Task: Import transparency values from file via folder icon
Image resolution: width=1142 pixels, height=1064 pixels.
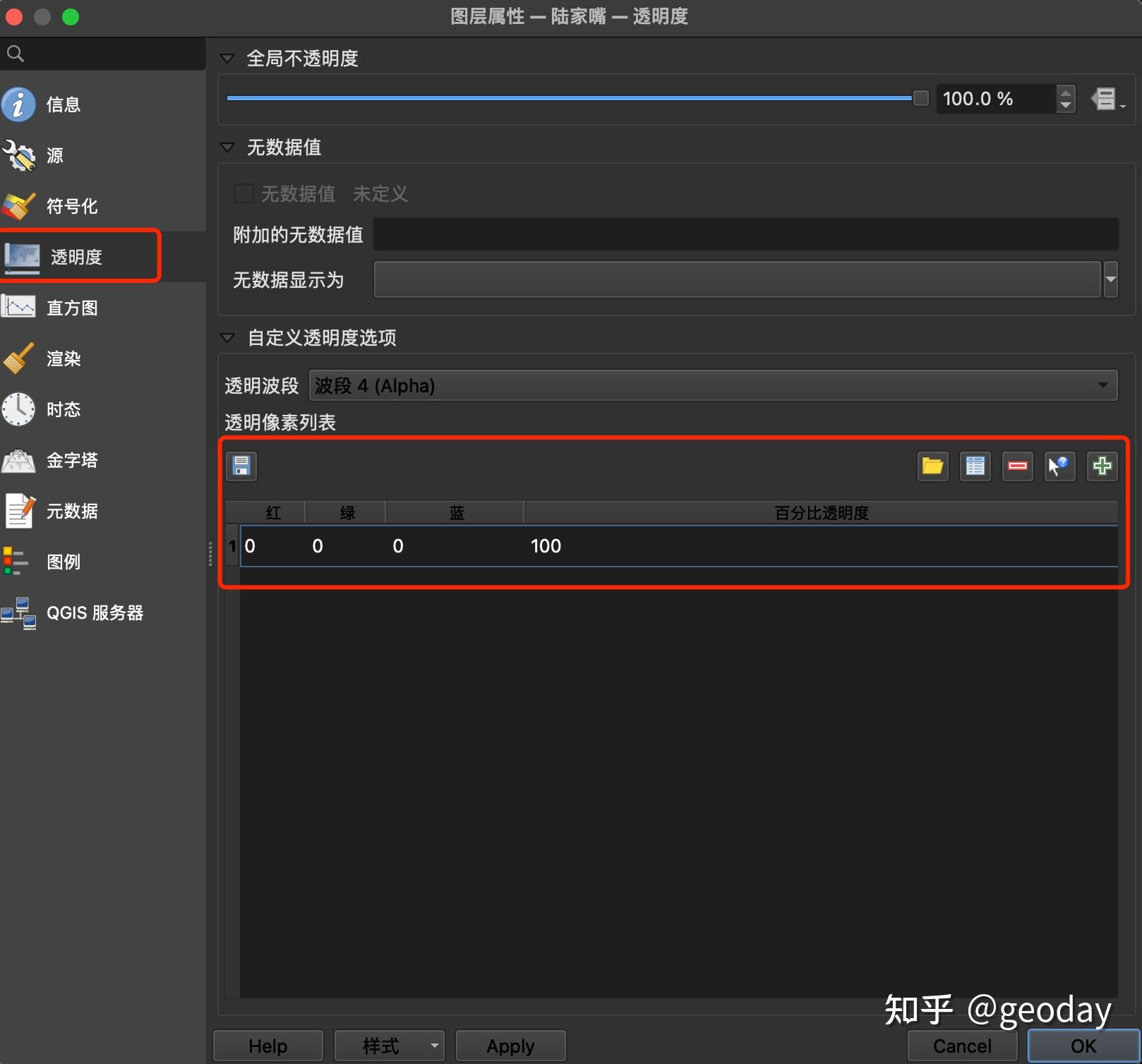Action: [932, 466]
